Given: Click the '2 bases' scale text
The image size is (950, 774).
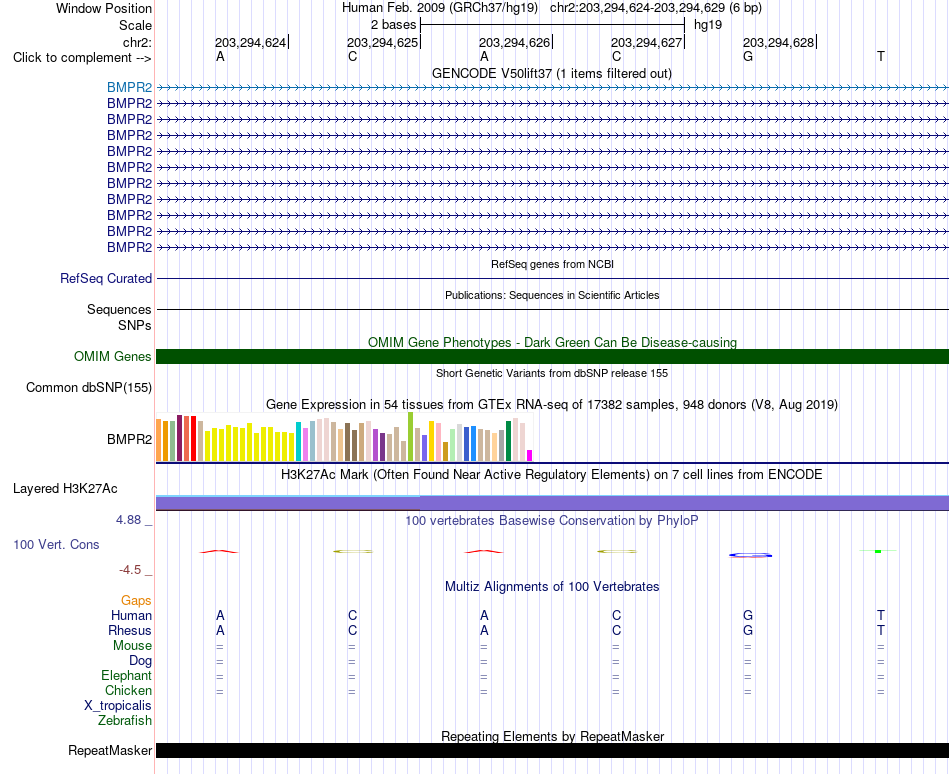Looking at the screenshot, I should tap(394, 25).
